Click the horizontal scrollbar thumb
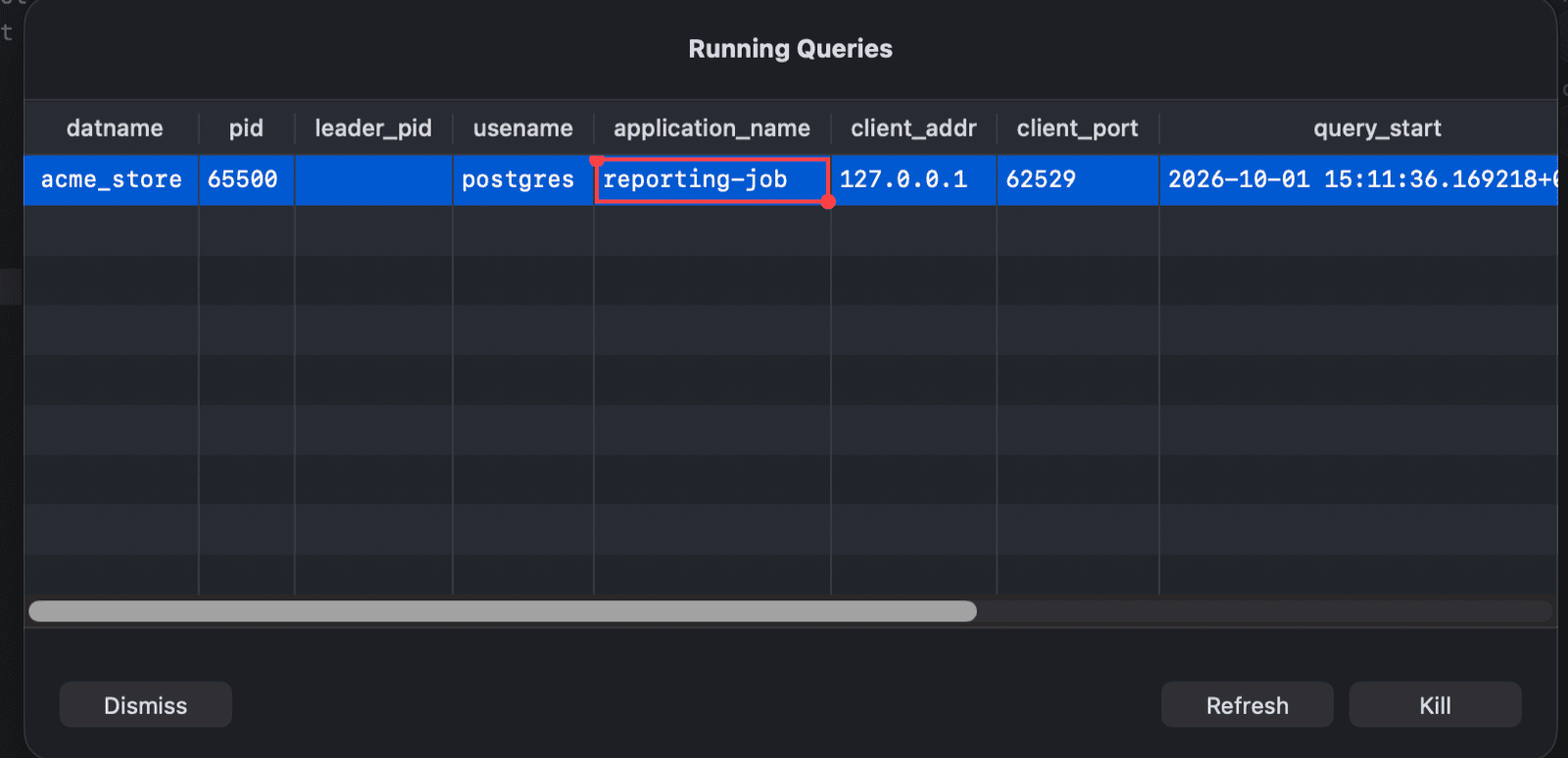 click(x=503, y=611)
